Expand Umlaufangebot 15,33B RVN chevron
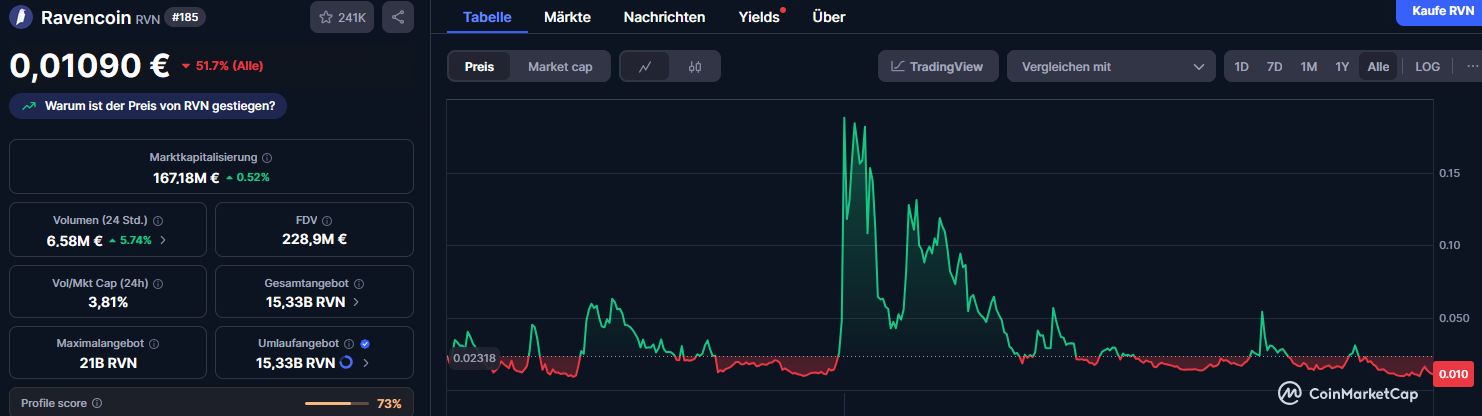 click(366, 362)
